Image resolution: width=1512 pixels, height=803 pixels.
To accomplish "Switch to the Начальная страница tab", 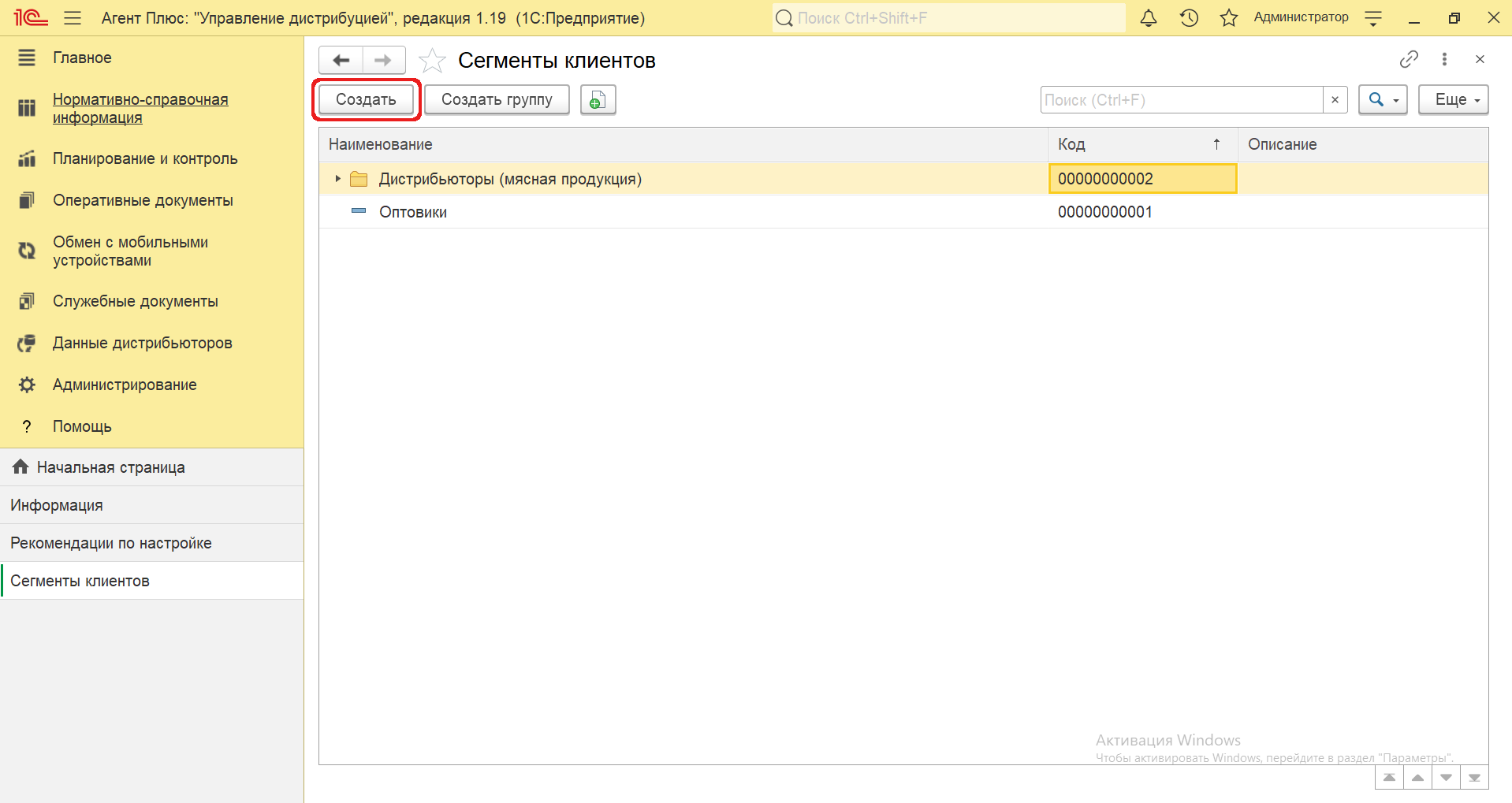I will [x=110, y=467].
